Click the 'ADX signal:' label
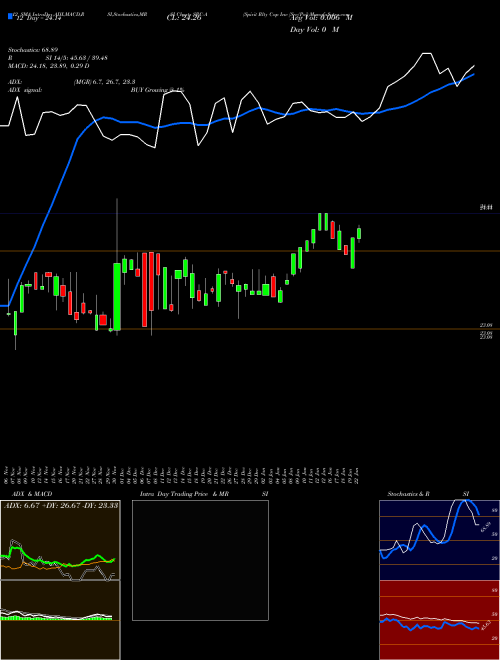This screenshot has width=500, height=660. point(25,90)
